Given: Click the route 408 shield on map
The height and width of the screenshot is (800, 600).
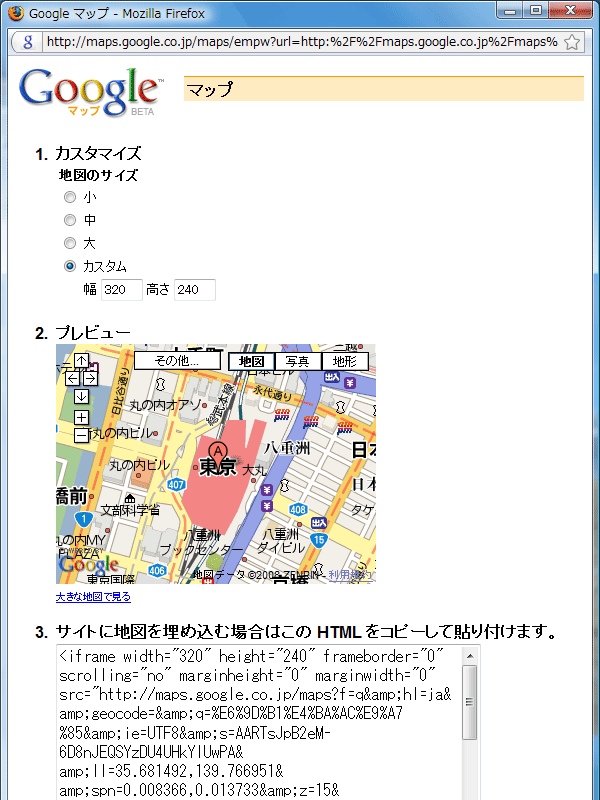Looking at the screenshot, I should pyautogui.click(x=298, y=509).
